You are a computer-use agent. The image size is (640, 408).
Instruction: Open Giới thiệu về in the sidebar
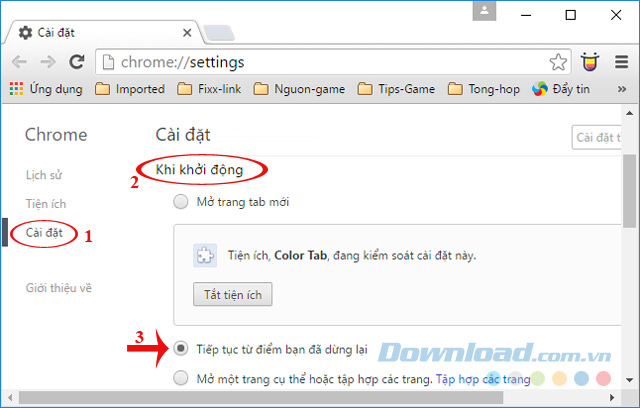tap(59, 288)
